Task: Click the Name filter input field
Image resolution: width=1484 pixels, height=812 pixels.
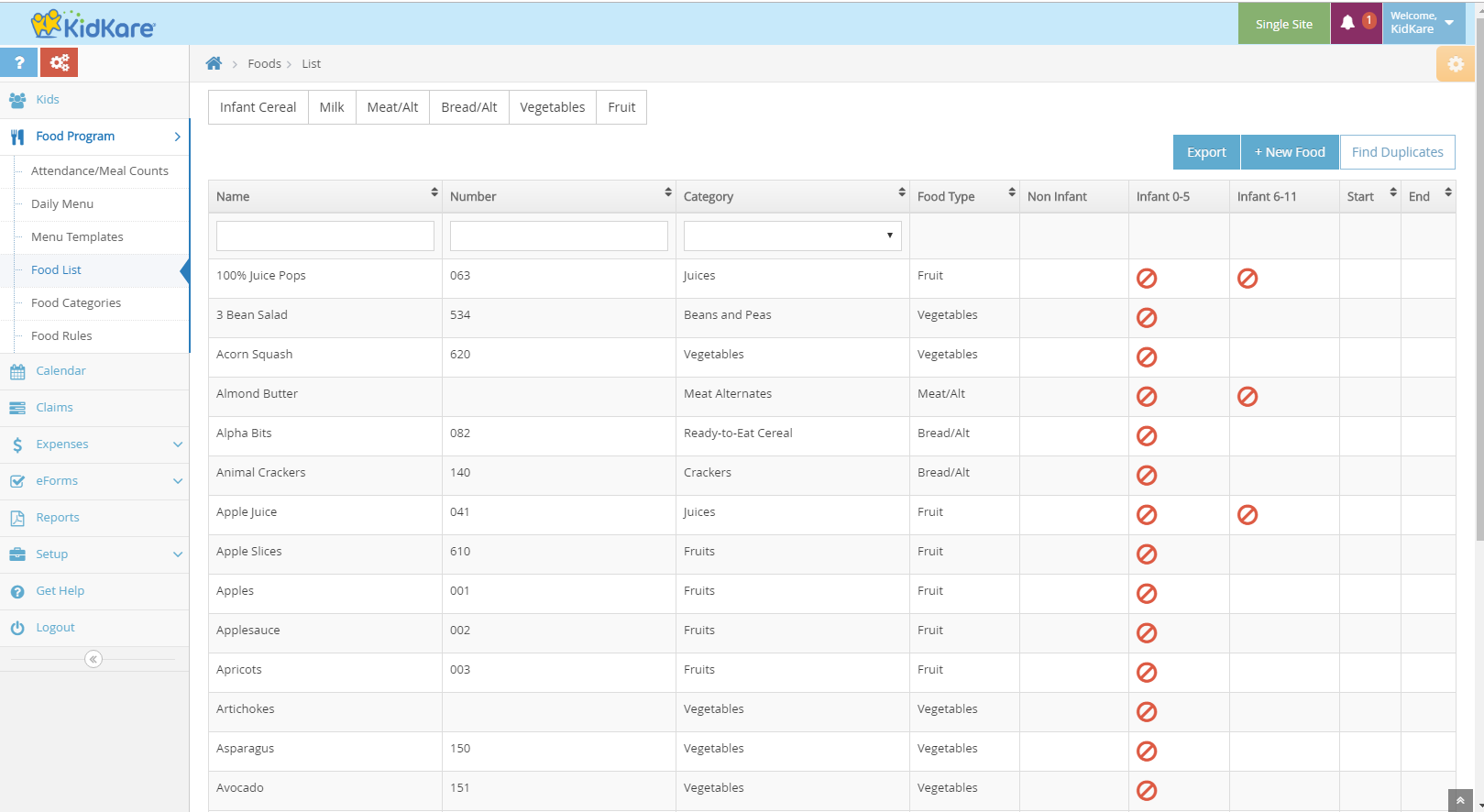Action: coord(325,236)
